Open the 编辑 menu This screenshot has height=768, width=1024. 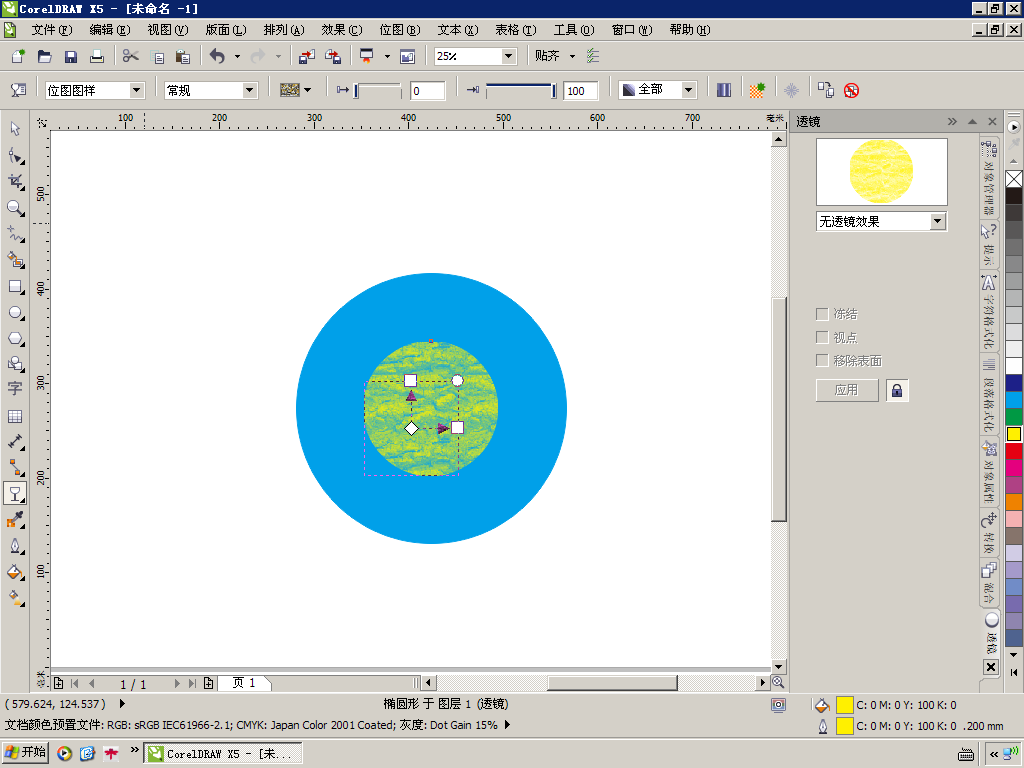pos(110,30)
